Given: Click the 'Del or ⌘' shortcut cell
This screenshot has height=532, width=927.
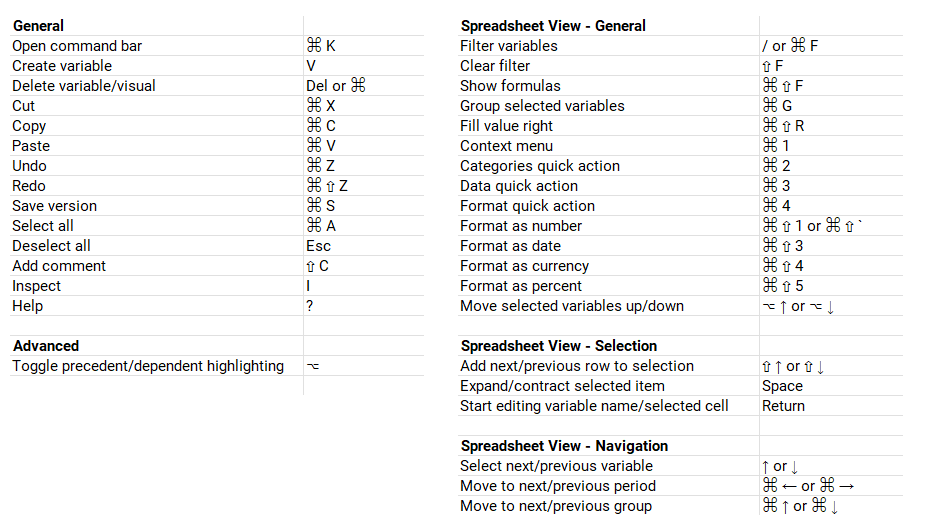Looking at the screenshot, I should point(336,86).
